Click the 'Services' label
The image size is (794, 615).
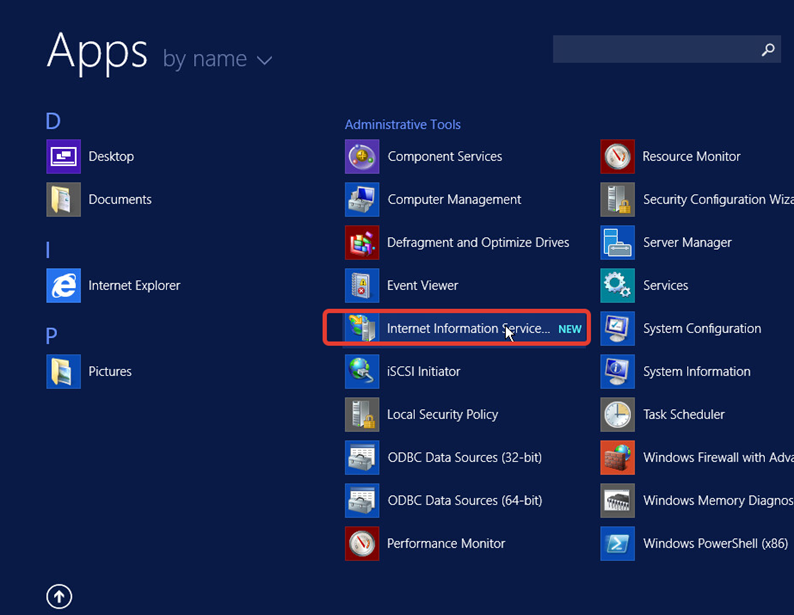(x=665, y=285)
